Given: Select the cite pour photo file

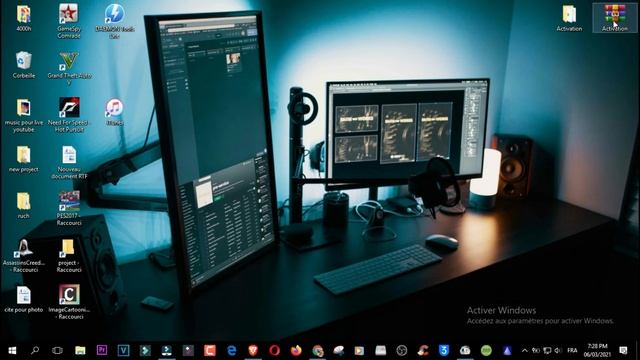Looking at the screenshot, I should [x=24, y=299].
